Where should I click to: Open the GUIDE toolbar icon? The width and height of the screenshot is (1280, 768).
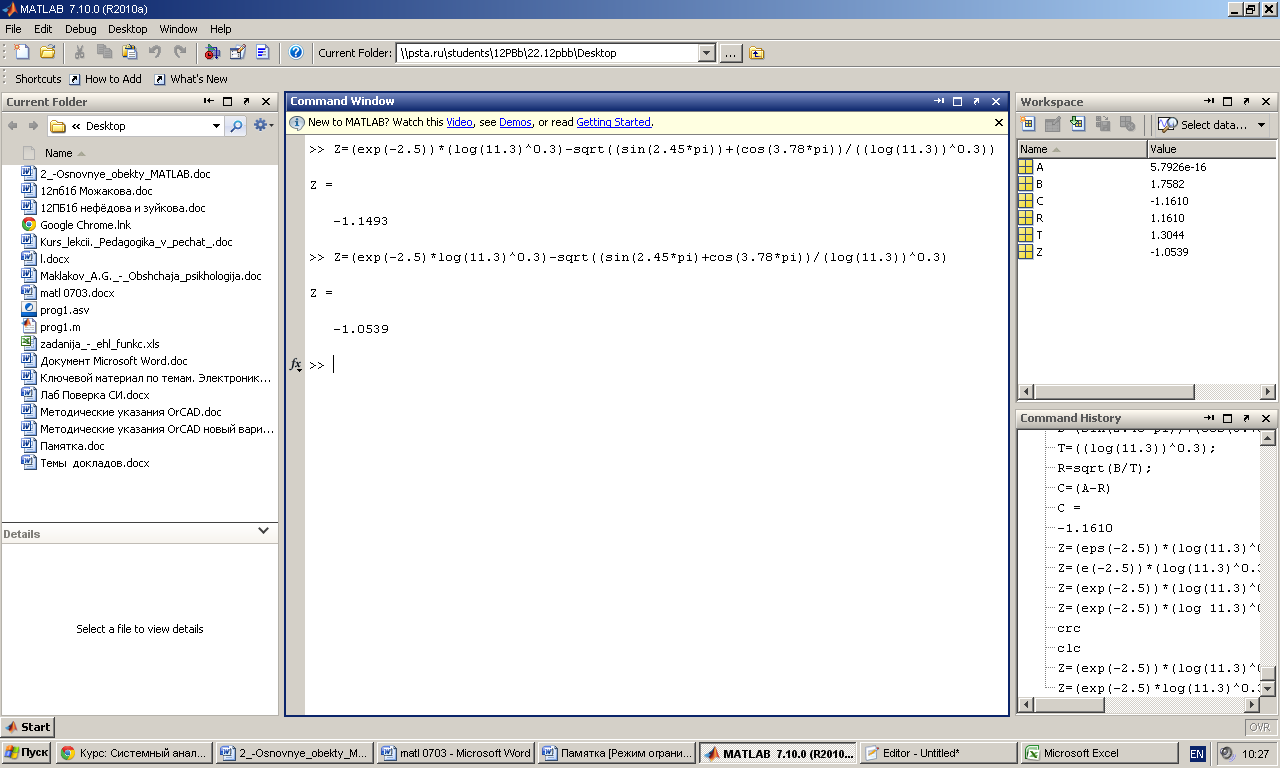tap(238, 53)
